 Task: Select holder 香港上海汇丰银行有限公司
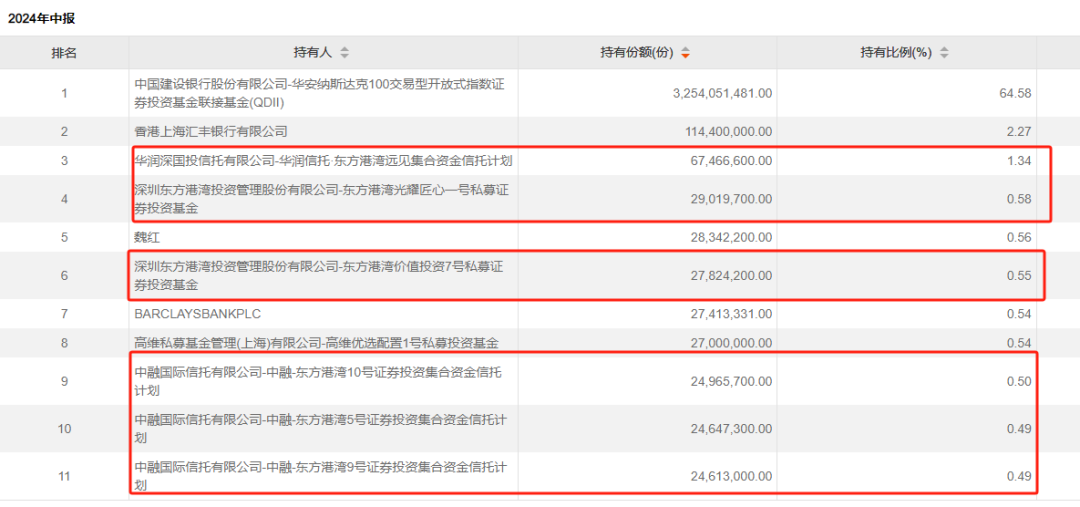pyautogui.click(x=211, y=131)
